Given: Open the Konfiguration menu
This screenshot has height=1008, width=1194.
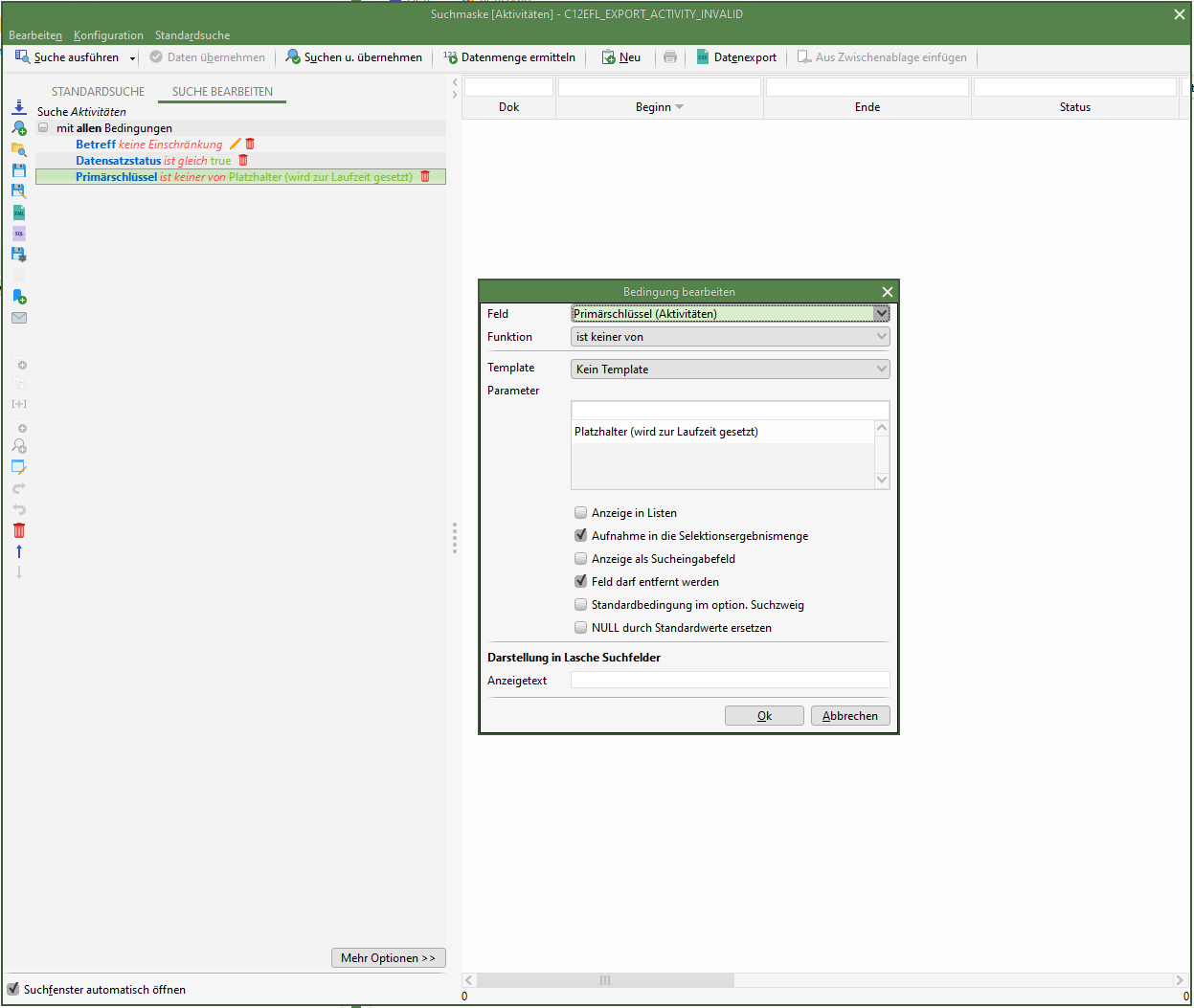Looking at the screenshot, I should [x=108, y=35].
